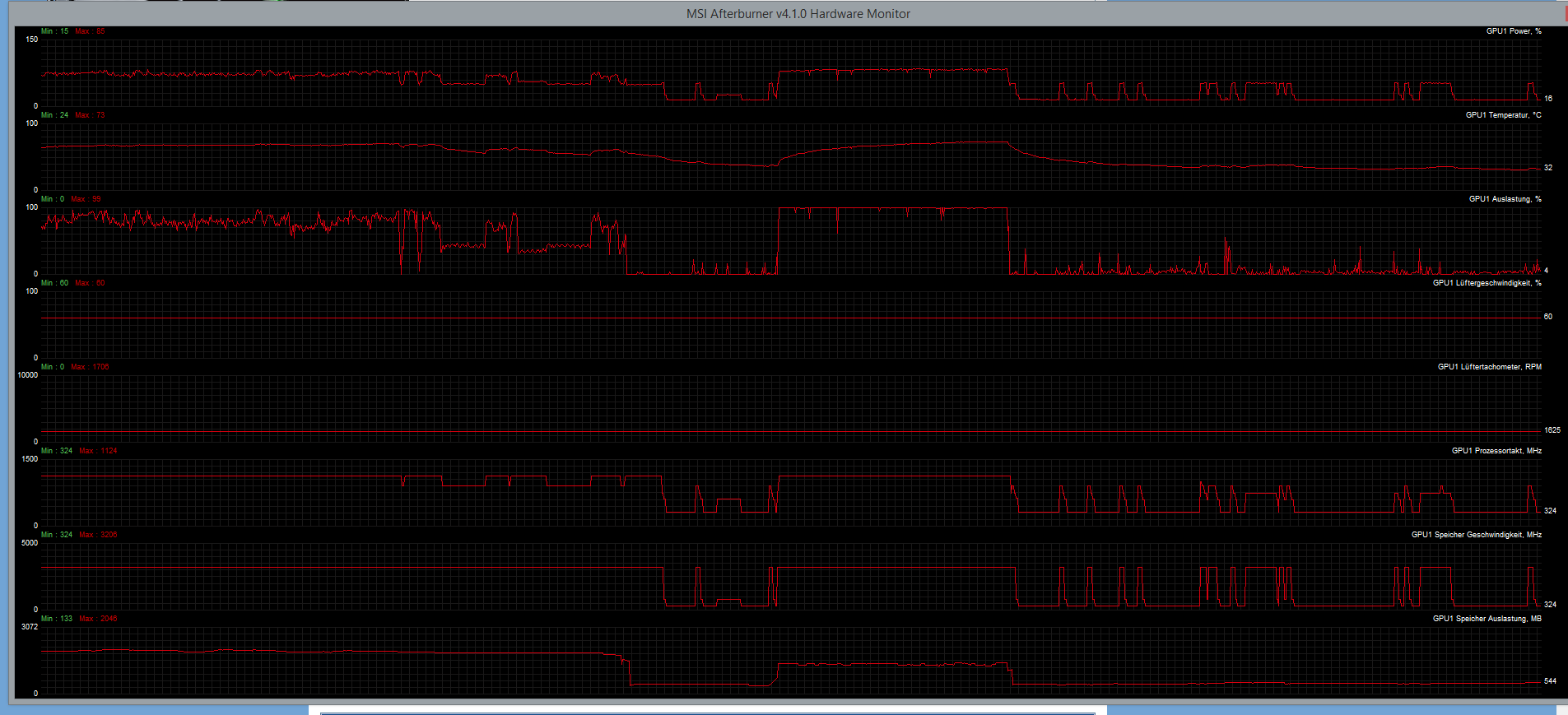Click the current fan tachometer value 1625
Image resolution: width=1568 pixels, height=715 pixels.
click(x=1552, y=430)
